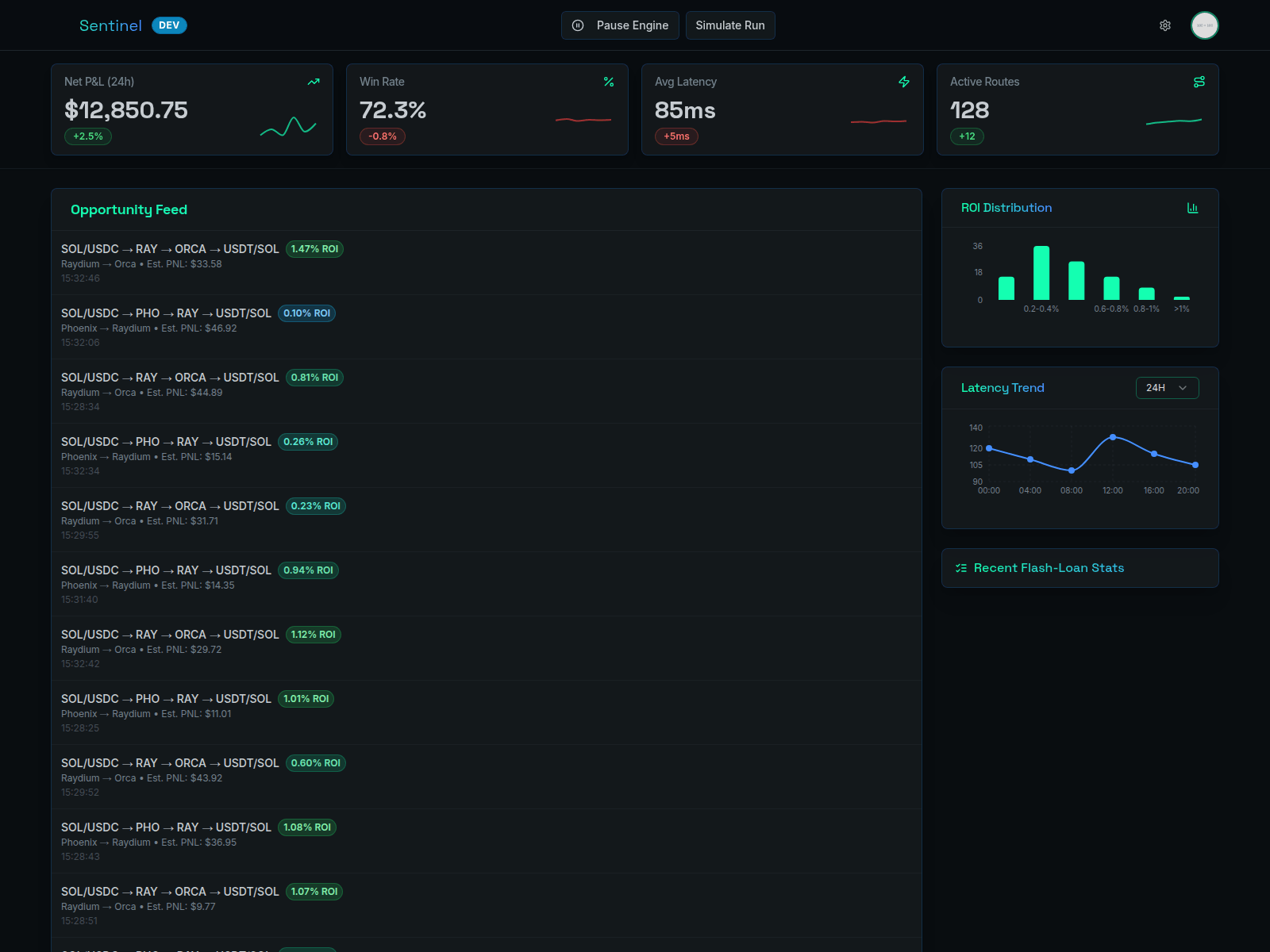Click the 1.47% ROI badge on top opportunity

click(x=314, y=248)
